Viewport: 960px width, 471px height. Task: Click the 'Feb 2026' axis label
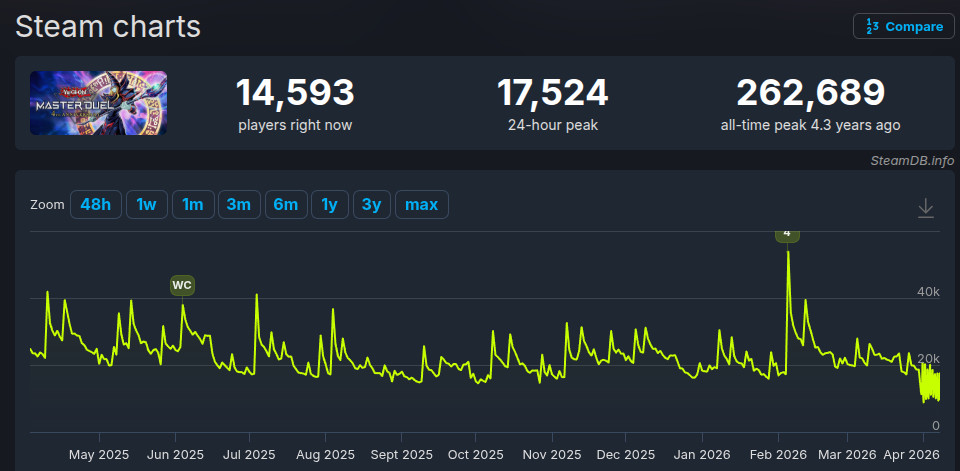click(x=778, y=455)
